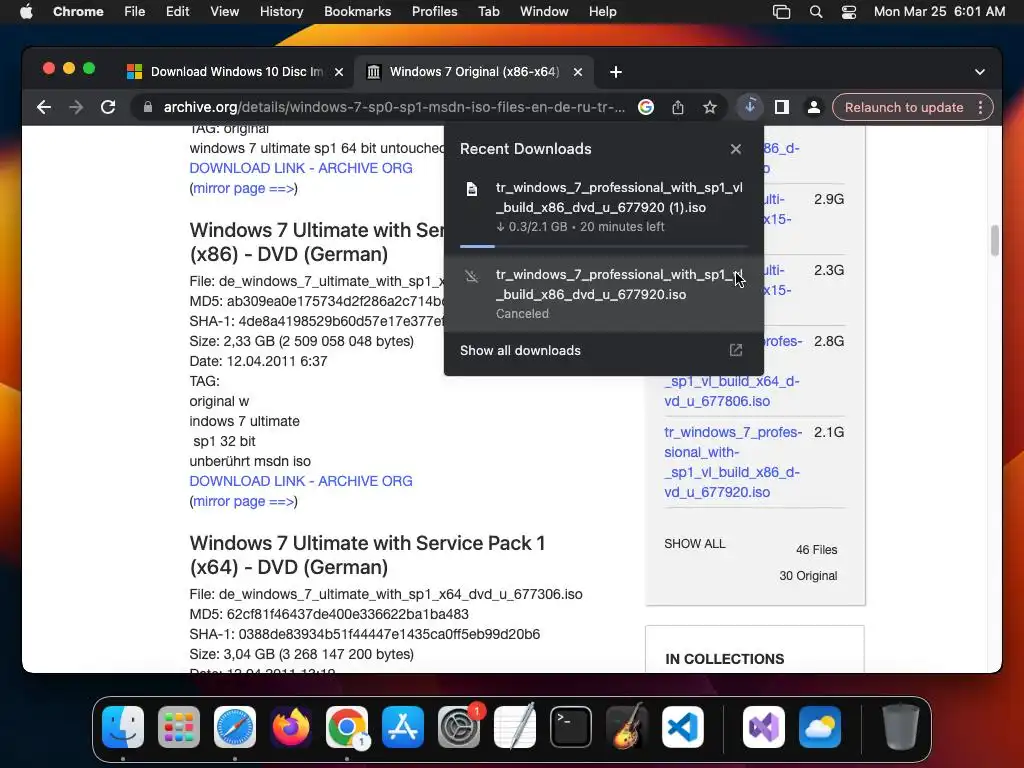Close the Windows 7 Original tab

click(577, 72)
